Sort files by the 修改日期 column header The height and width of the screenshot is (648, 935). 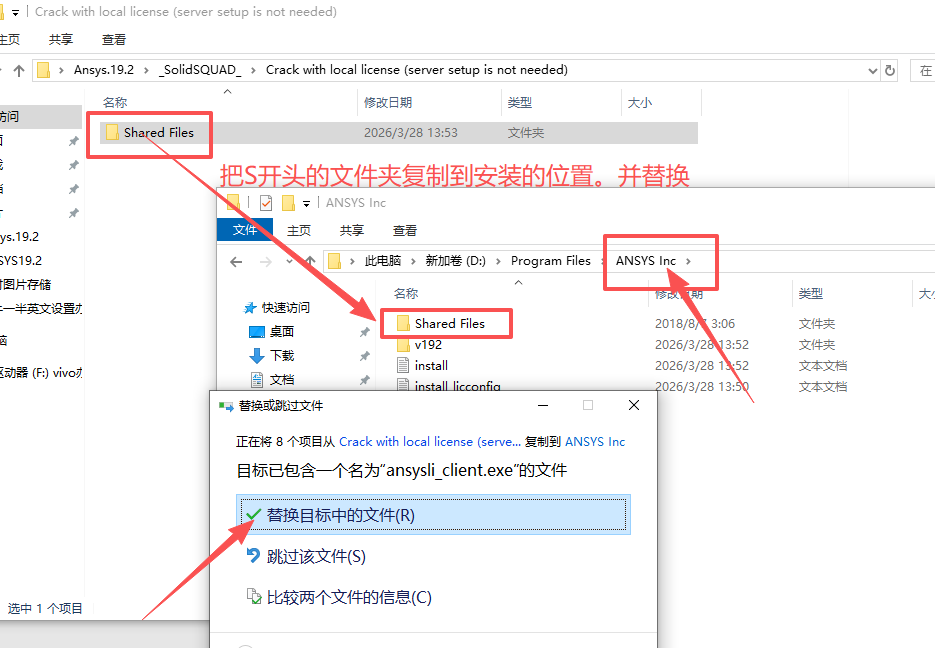(x=390, y=102)
